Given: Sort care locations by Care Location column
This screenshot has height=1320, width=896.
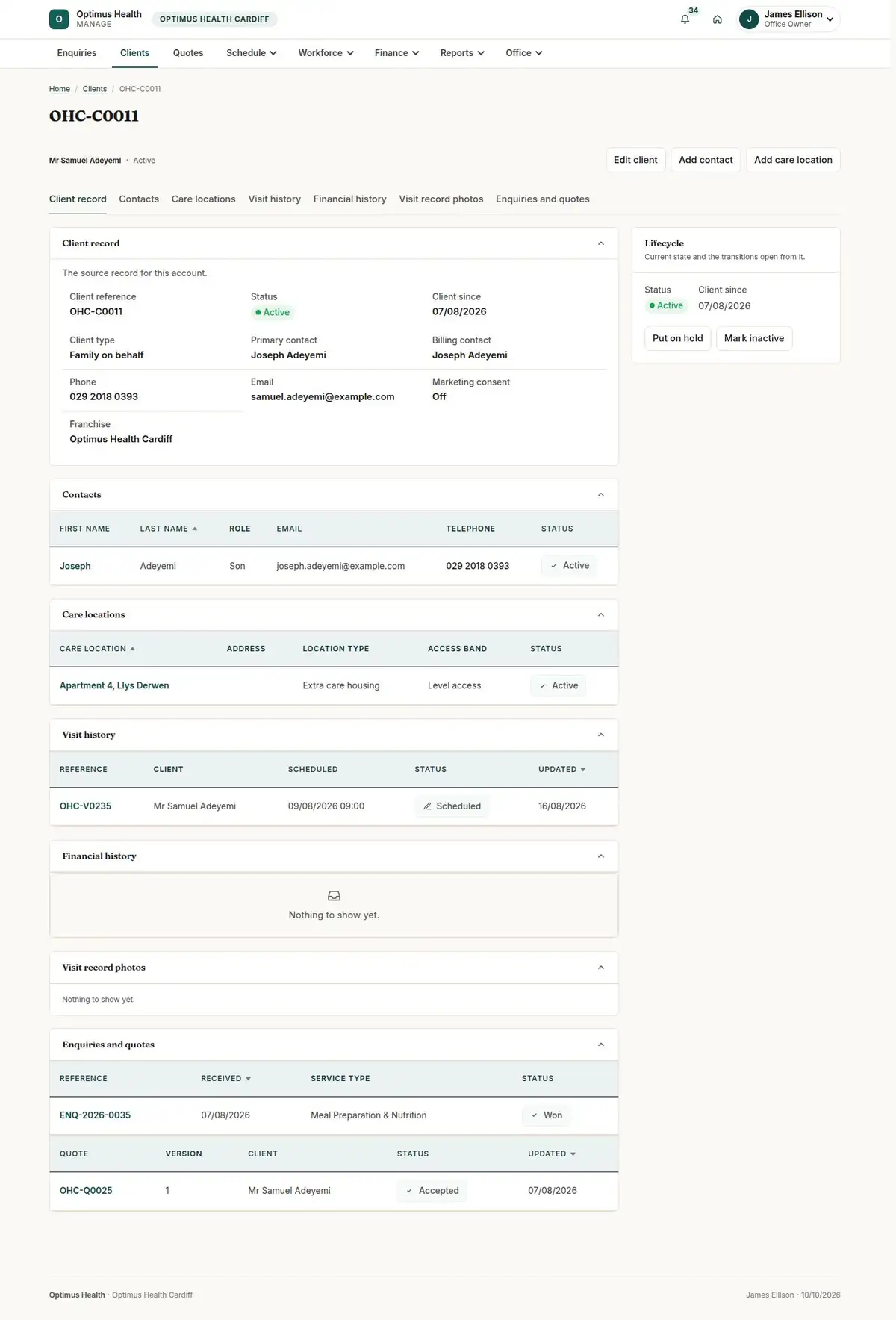Looking at the screenshot, I should coord(98,649).
